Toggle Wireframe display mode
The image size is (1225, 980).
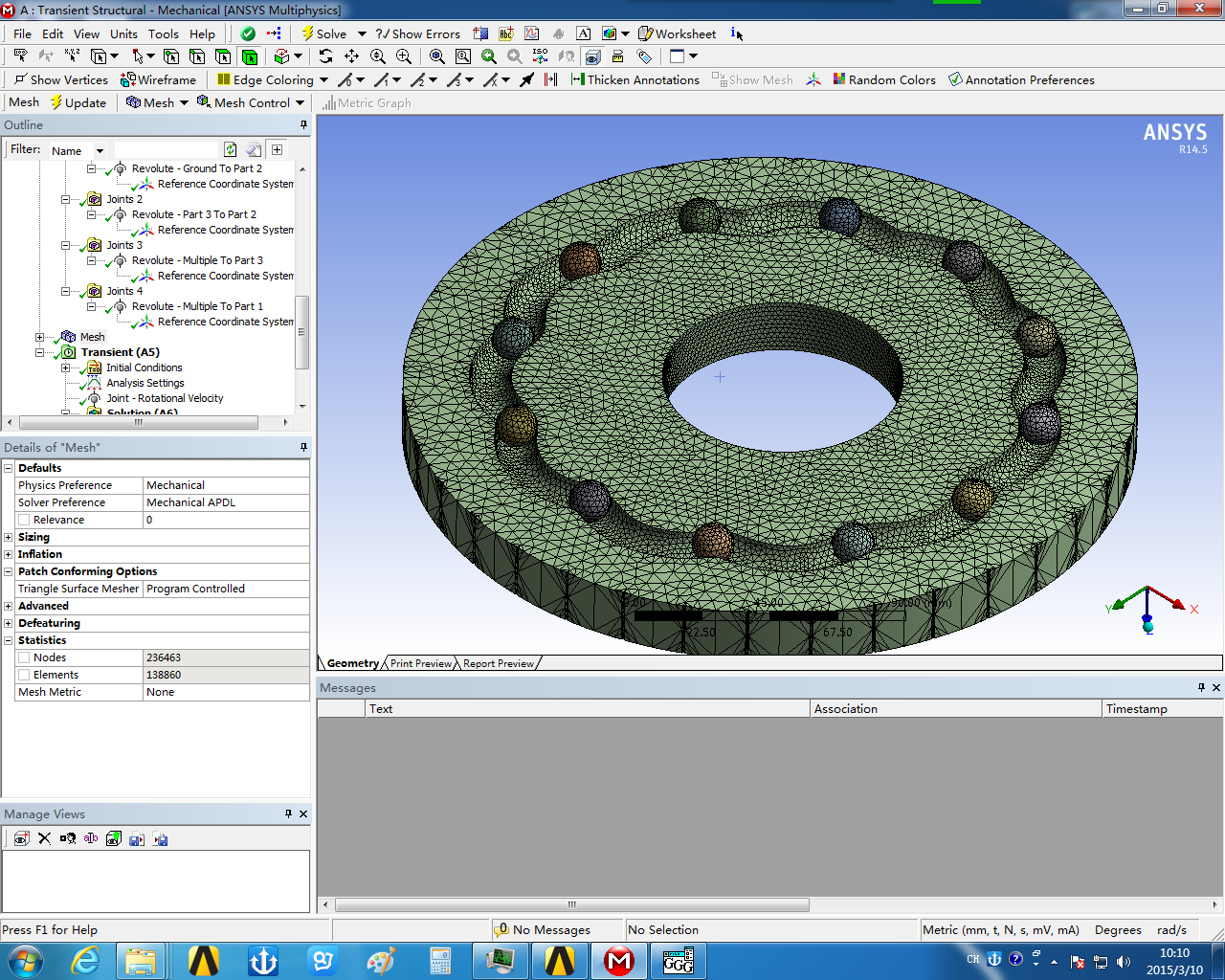(158, 79)
